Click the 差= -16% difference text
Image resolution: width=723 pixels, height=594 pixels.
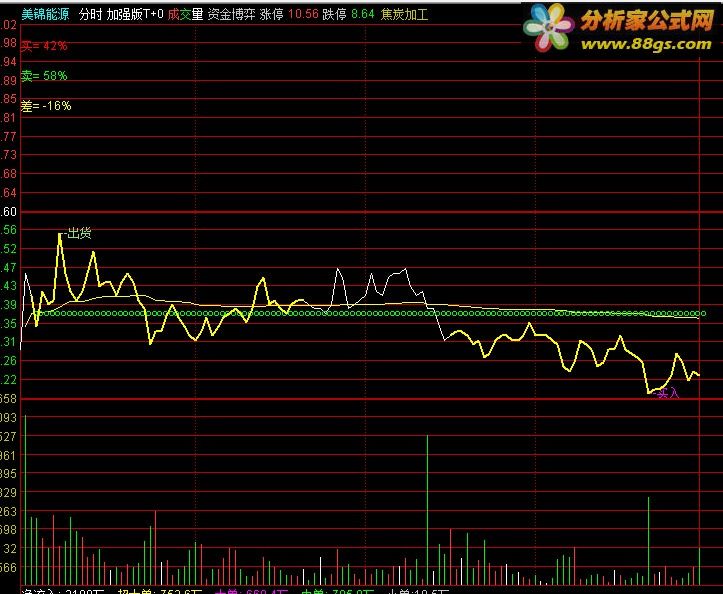(x=46, y=106)
